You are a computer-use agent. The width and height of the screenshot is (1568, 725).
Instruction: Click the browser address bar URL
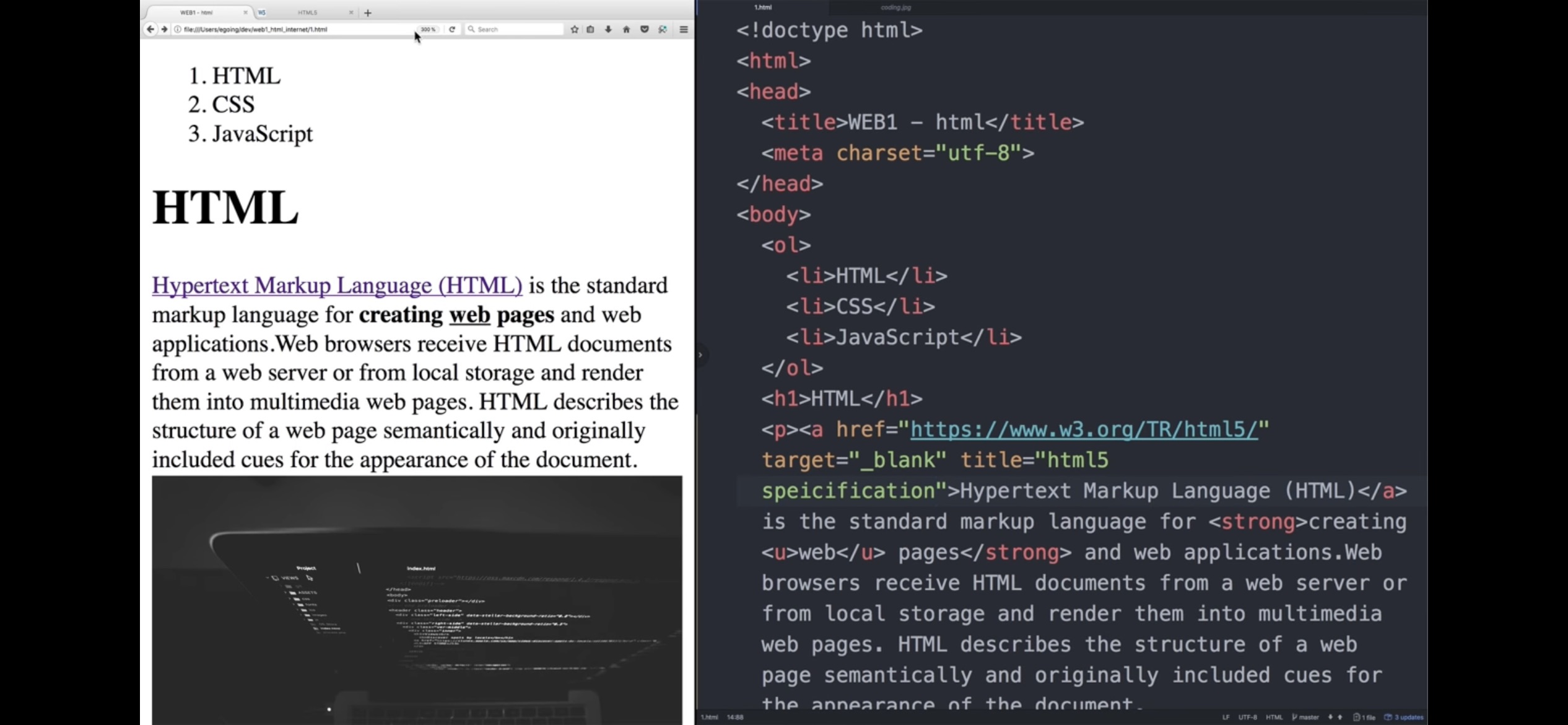click(x=255, y=29)
